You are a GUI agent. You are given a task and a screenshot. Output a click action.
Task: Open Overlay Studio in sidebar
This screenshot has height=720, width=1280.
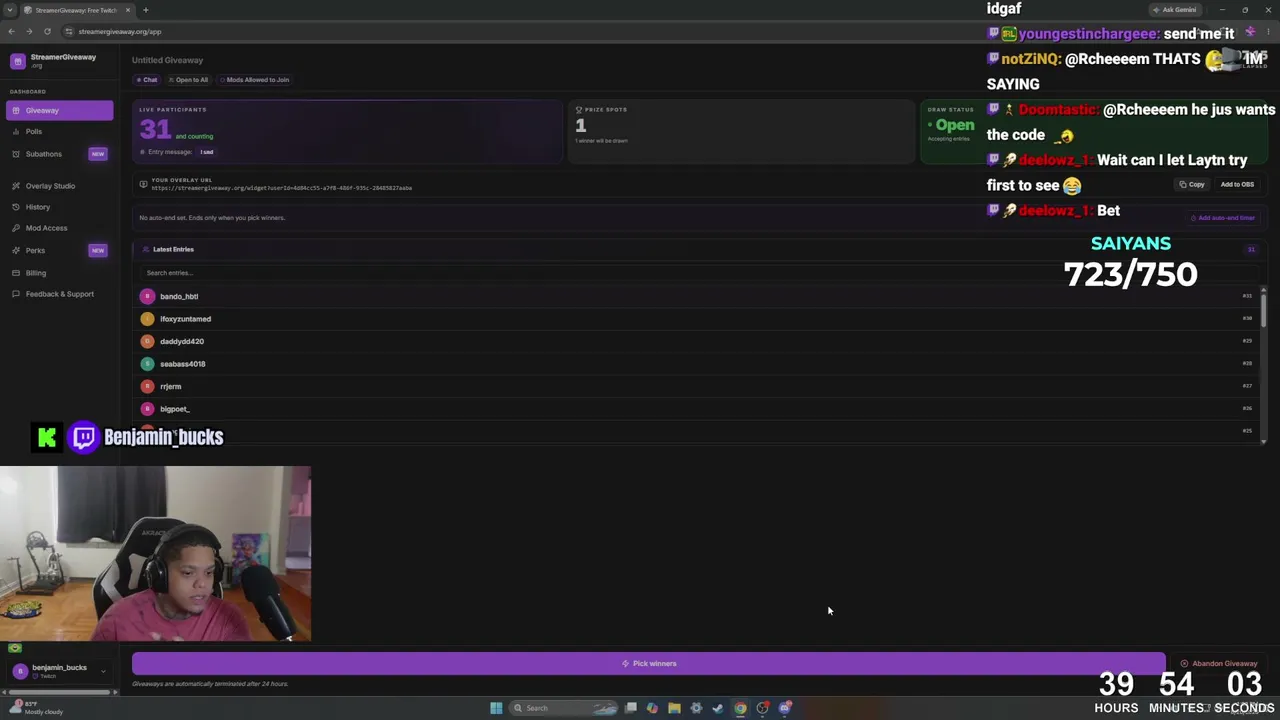(61, 186)
